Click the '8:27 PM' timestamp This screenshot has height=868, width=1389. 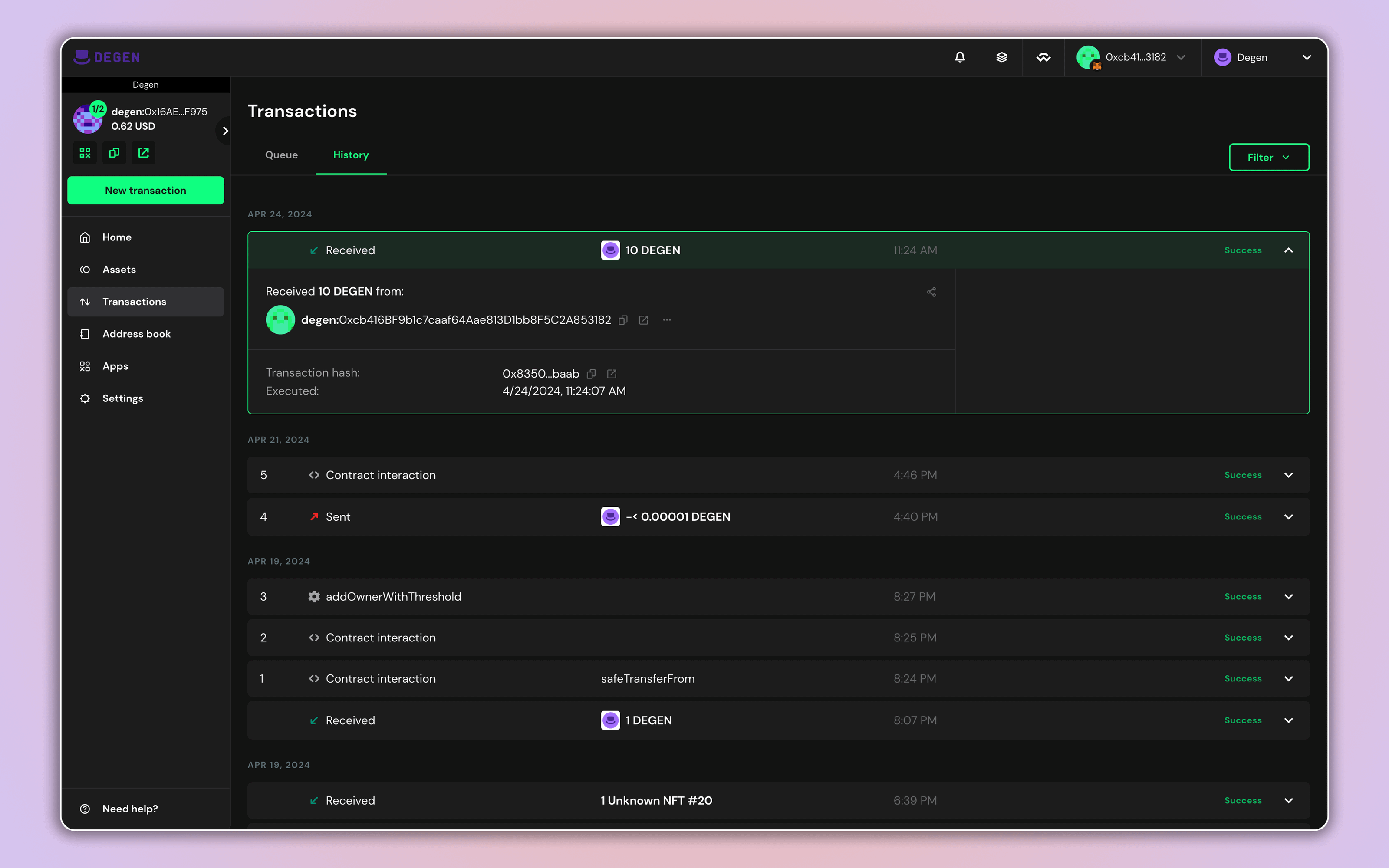pos(914,596)
